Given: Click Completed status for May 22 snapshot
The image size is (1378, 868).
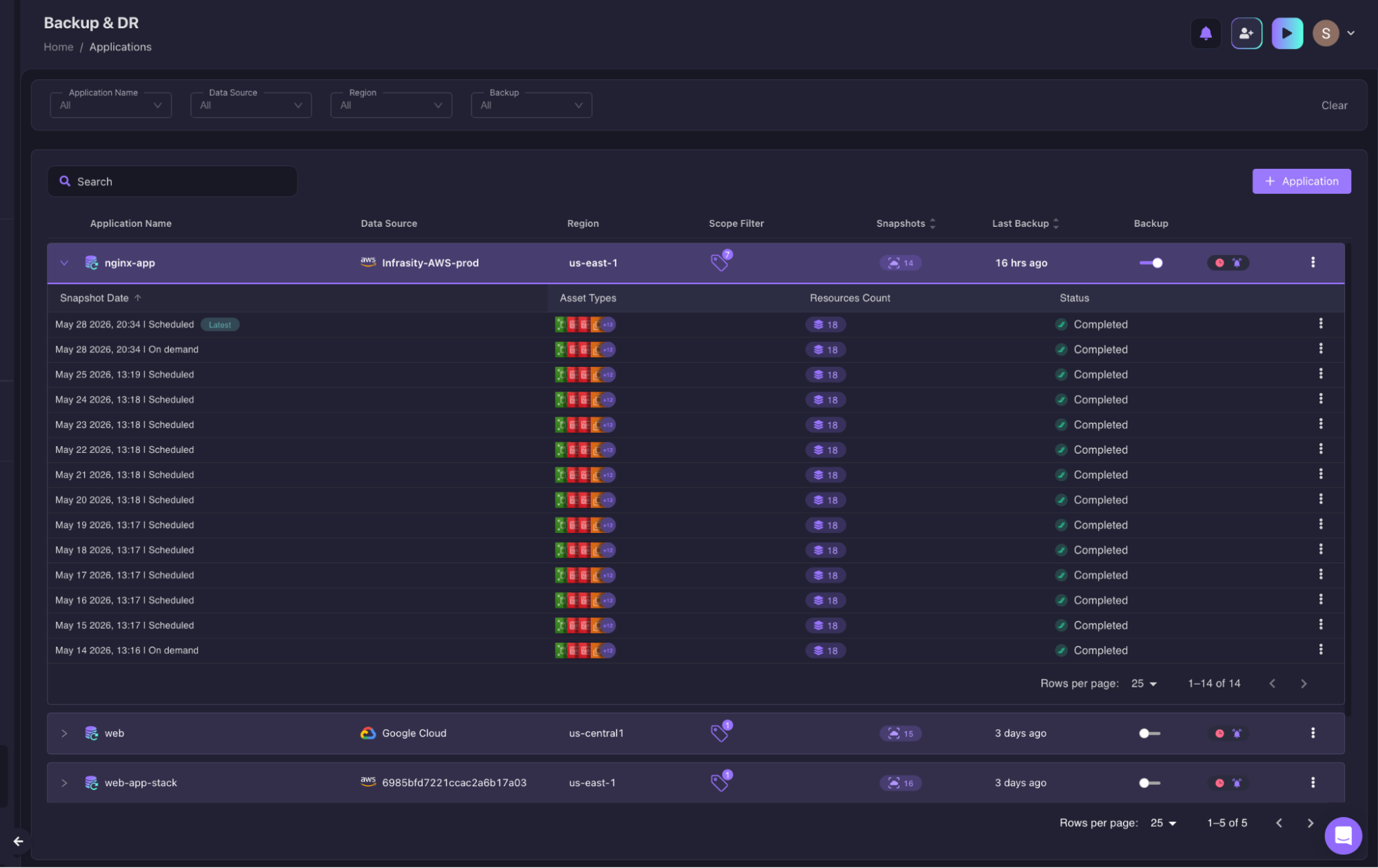Looking at the screenshot, I should point(1092,450).
